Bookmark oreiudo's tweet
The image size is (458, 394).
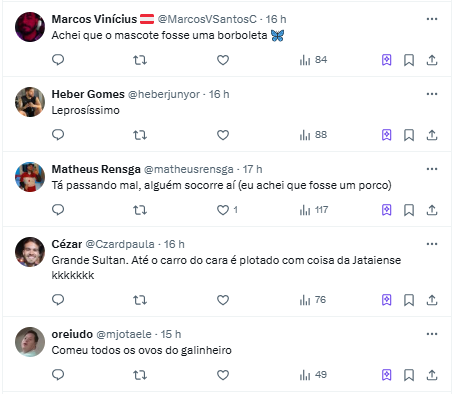(x=409, y=375)
